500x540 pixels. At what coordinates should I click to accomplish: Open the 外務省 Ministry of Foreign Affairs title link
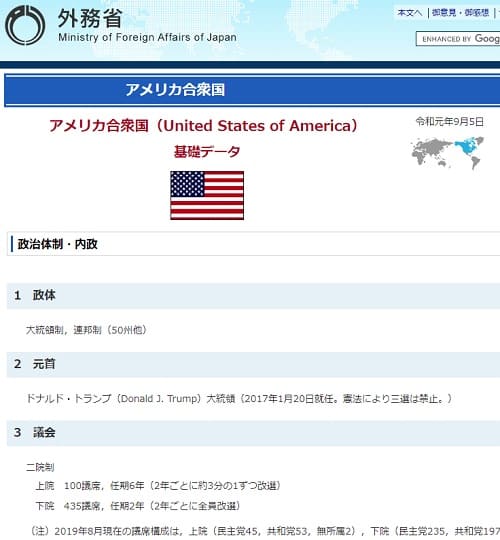(147, 25)
